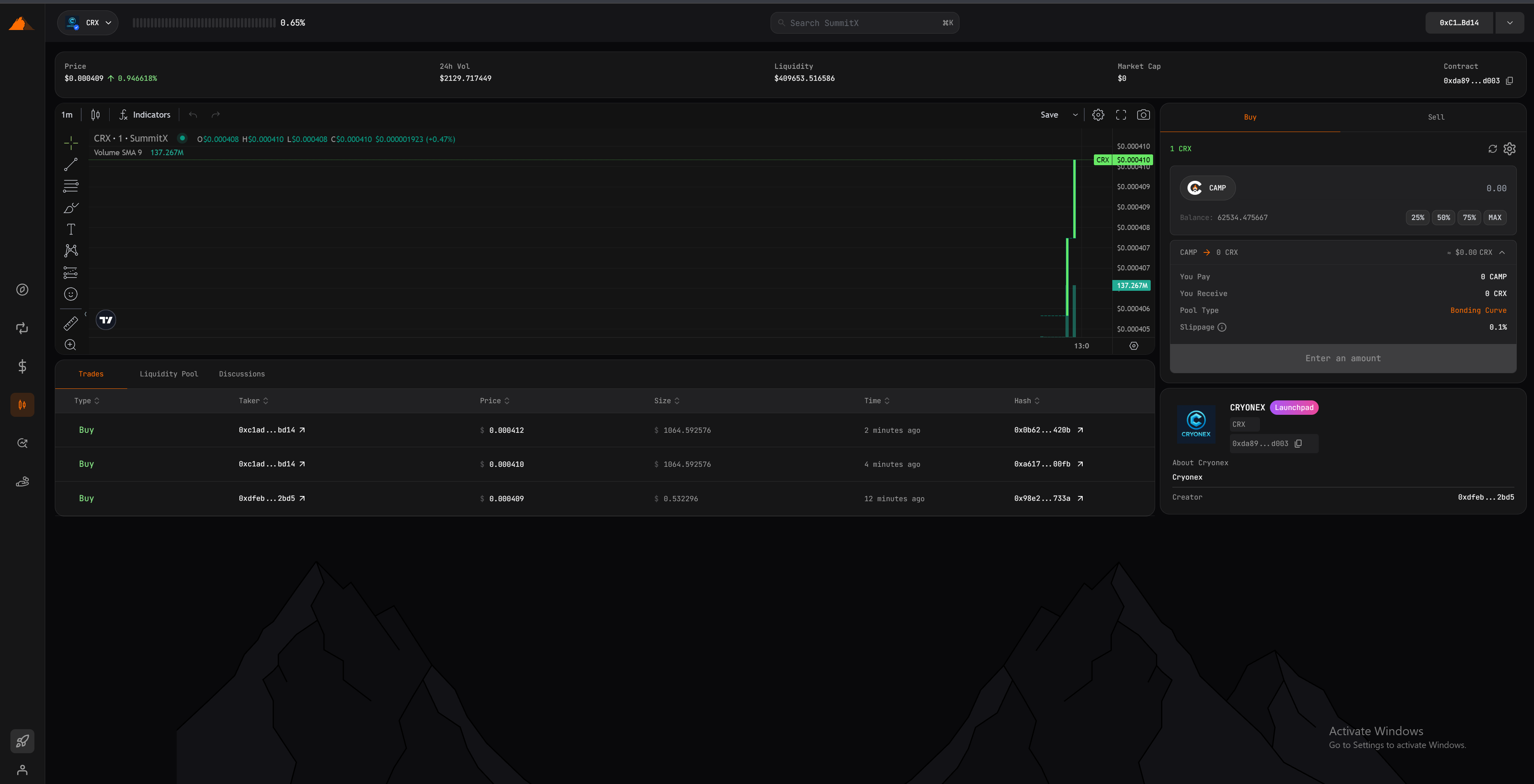Collapse the CAMP to CRX swap details
The height and width of the screenshot is (784, 1534).
click(1502, 252)
